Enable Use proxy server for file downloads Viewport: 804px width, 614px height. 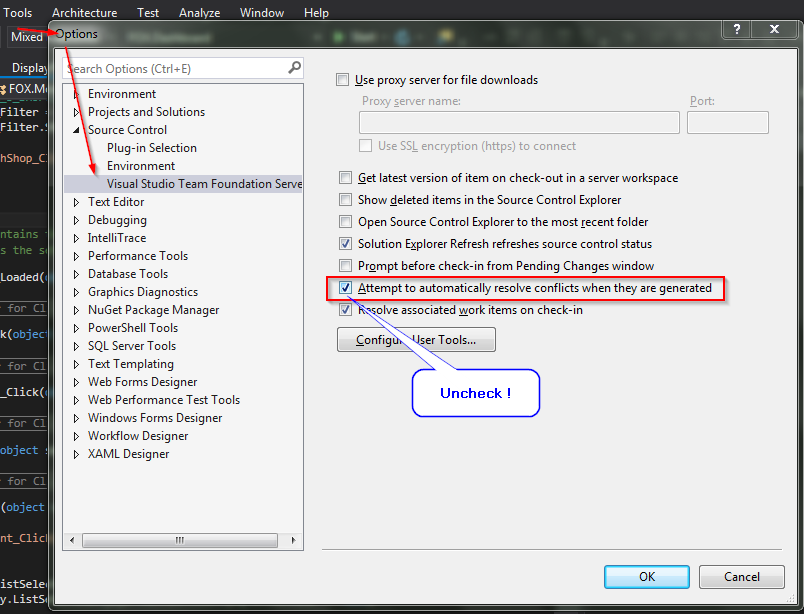tap(343, 80)
